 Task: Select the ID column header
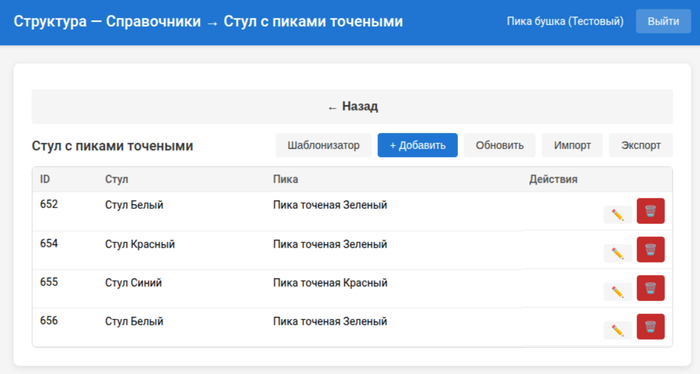click(x=45, y=179)
